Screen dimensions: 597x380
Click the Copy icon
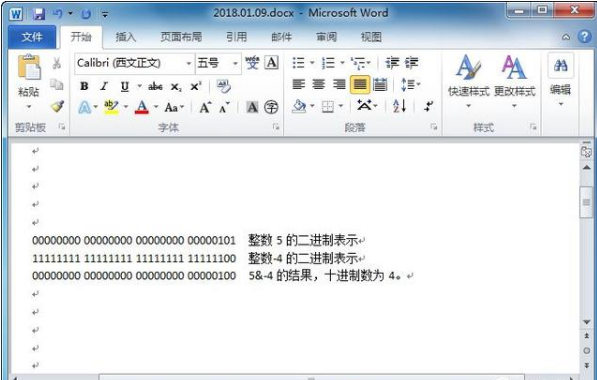57,85
